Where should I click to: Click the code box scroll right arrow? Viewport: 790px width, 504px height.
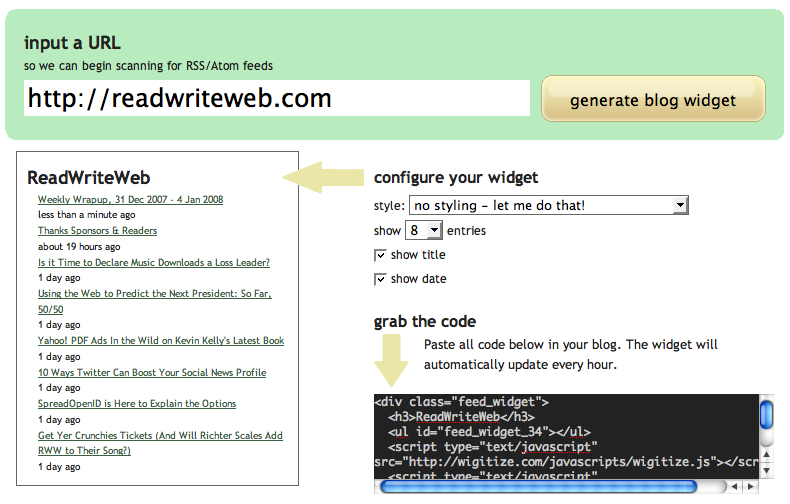751,486
